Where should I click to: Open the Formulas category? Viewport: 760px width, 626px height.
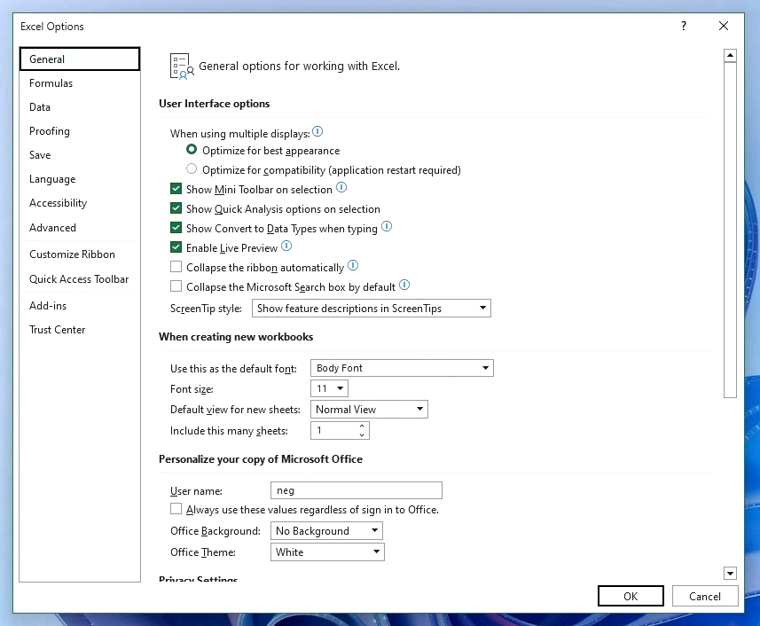click(79, 83)
